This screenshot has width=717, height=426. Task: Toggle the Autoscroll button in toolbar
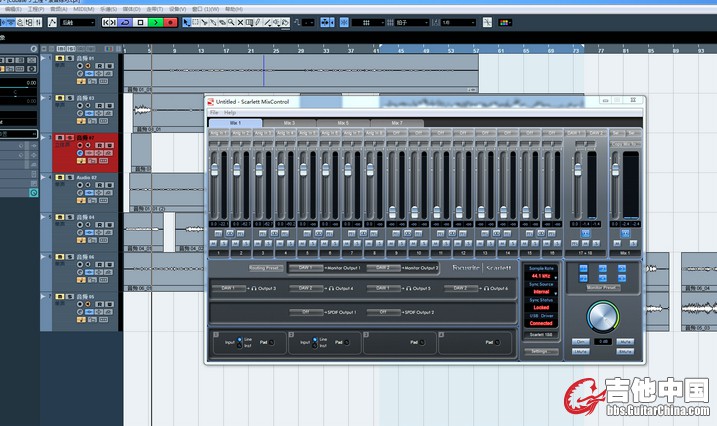(x=325, y=22)
